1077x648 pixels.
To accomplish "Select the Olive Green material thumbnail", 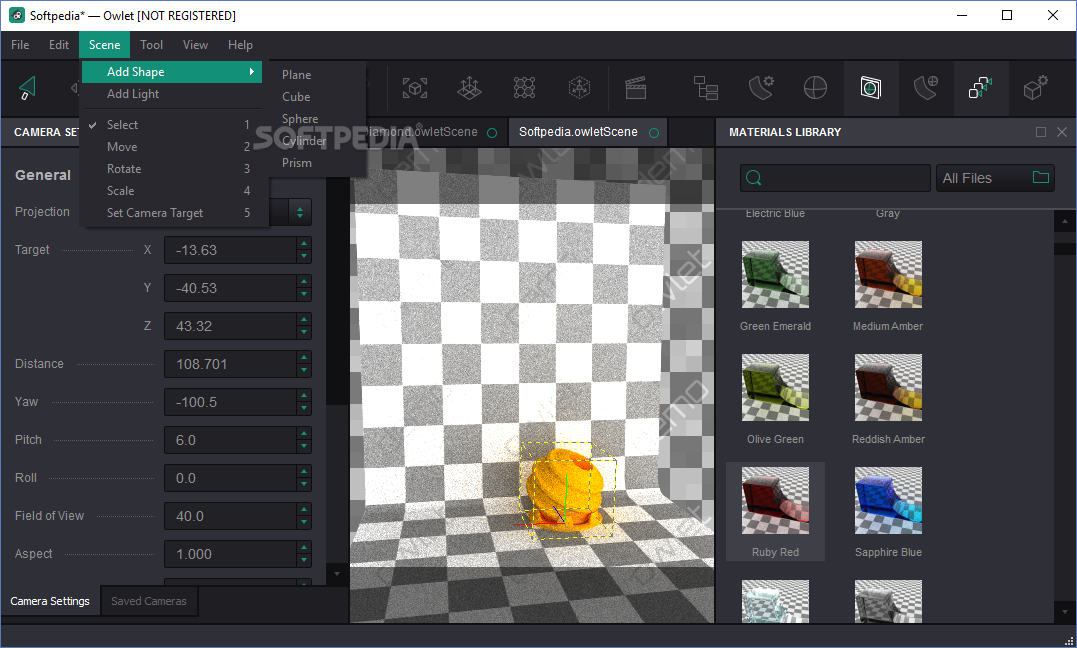I will coord(775,388).
